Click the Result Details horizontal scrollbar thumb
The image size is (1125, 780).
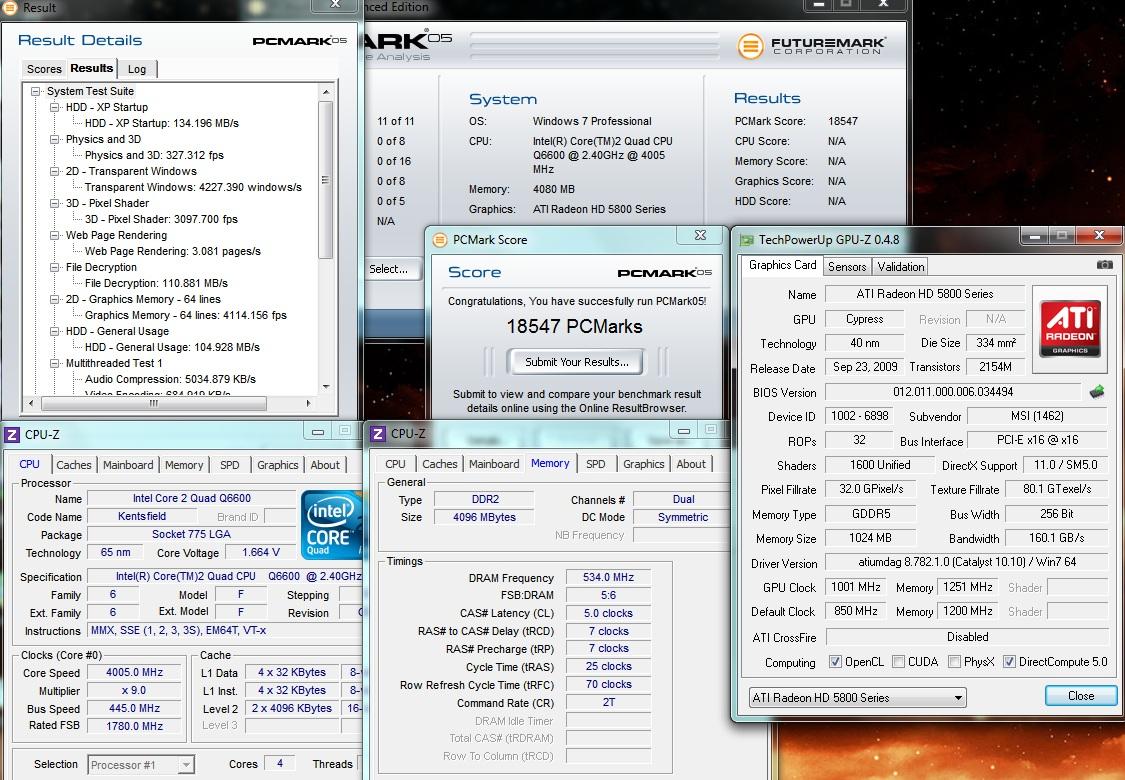154,403
